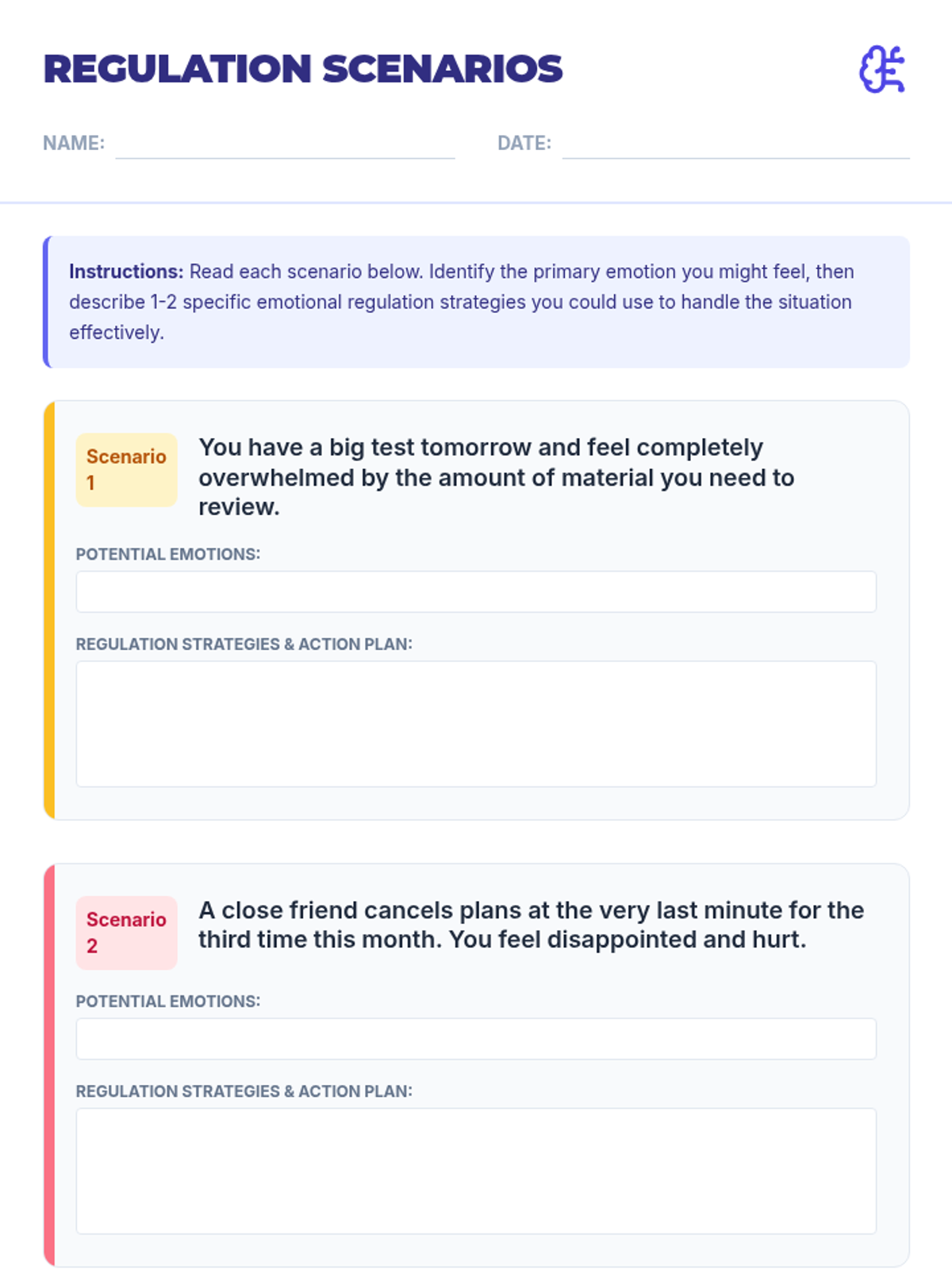Click the Regulation Scenarios heading
The image size is (952, 1270).
(303, 69)
